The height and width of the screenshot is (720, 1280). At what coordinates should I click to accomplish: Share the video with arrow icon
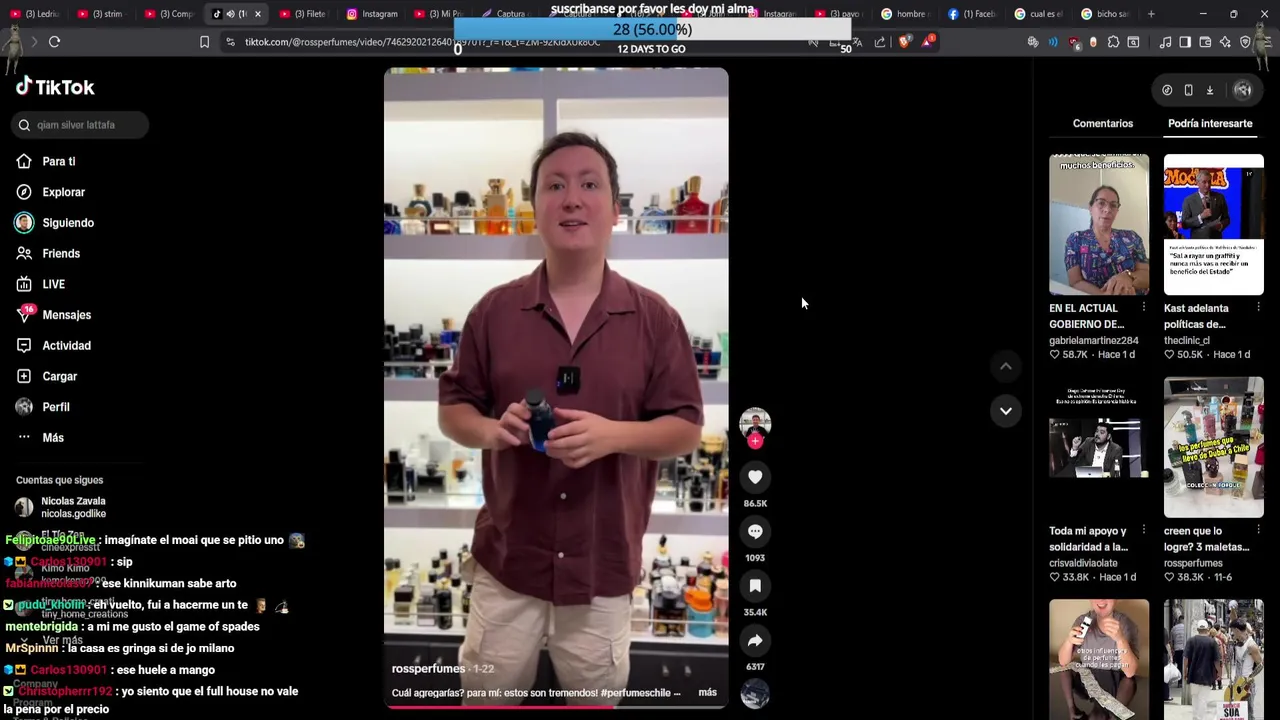(x=755, y=641)
